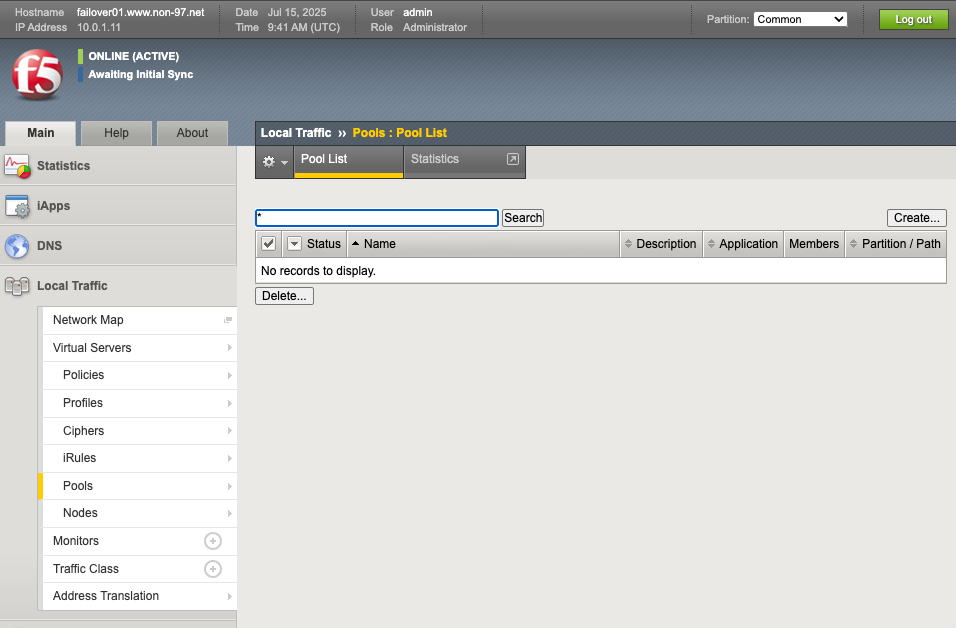Select the Pool List tab

click(x=348, y=161)
